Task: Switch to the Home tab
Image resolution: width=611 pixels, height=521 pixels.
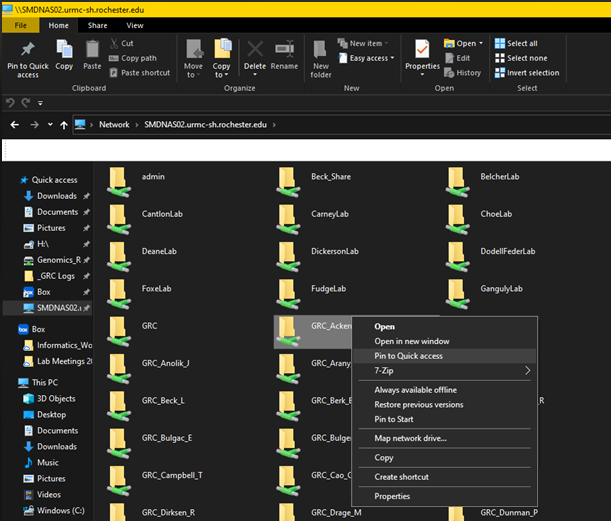Action: click(58, 25)
